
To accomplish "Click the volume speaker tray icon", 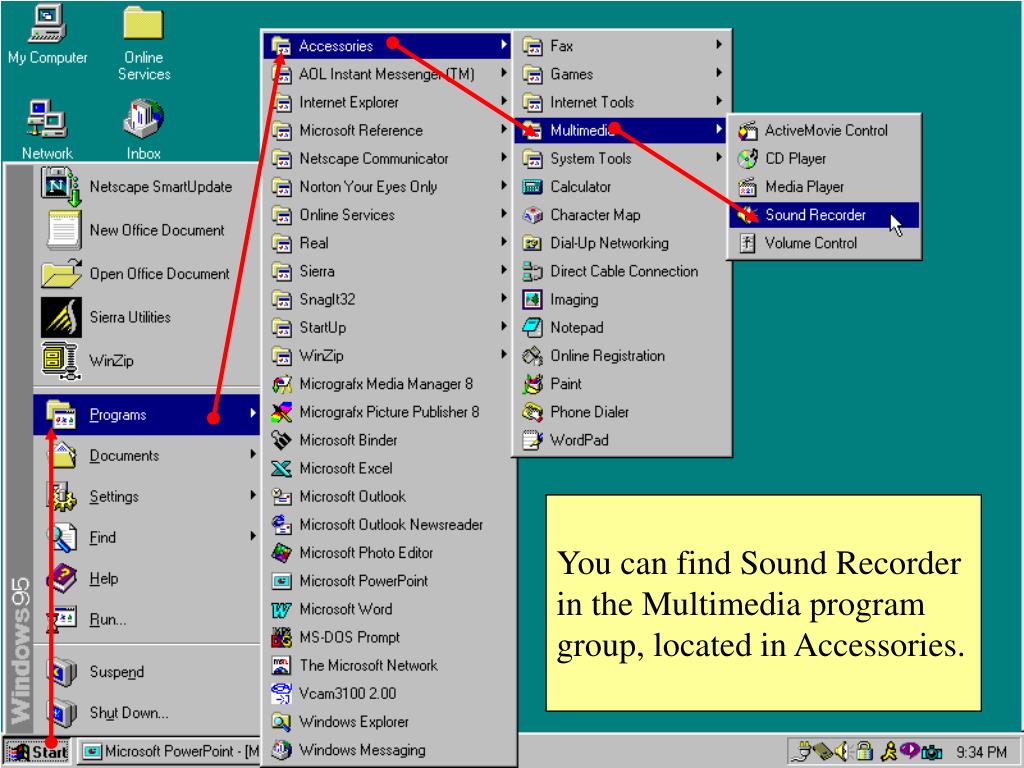I will (x=842, y=752).
